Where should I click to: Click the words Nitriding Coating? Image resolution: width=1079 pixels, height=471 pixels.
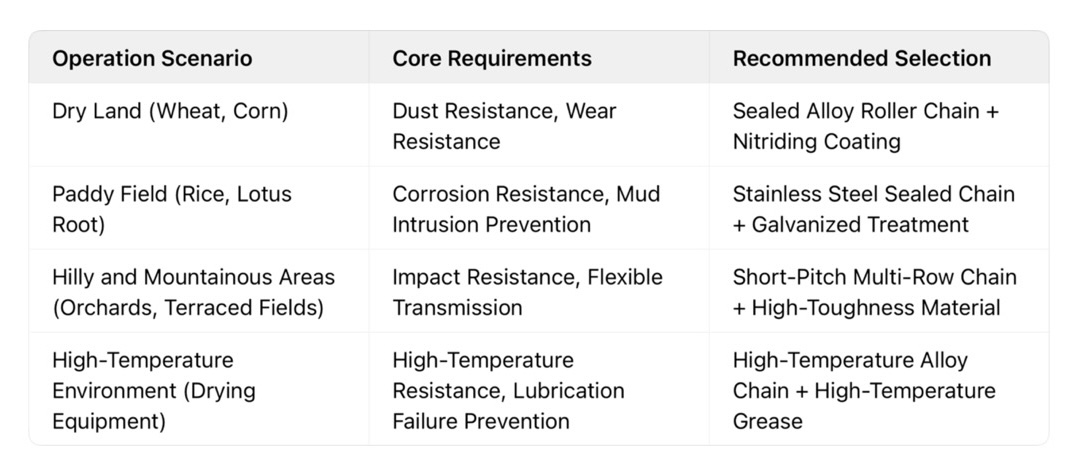click(816, 141)
